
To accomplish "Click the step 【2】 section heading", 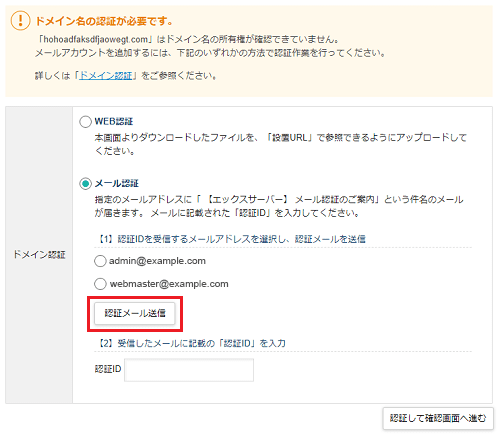I will tap(192, 343).
